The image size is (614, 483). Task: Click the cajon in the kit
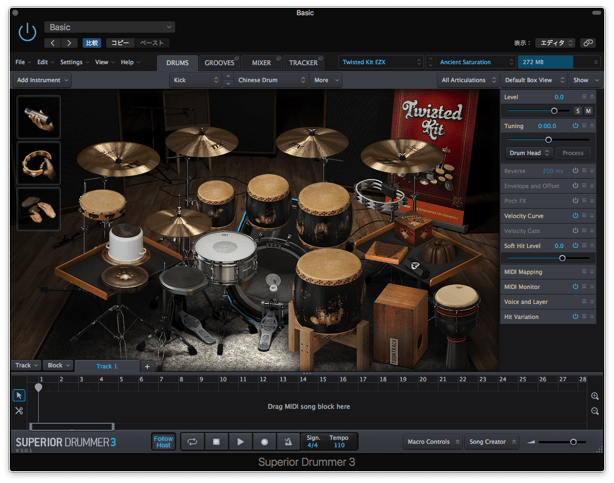pyautogui.click(x=399, y=324)
